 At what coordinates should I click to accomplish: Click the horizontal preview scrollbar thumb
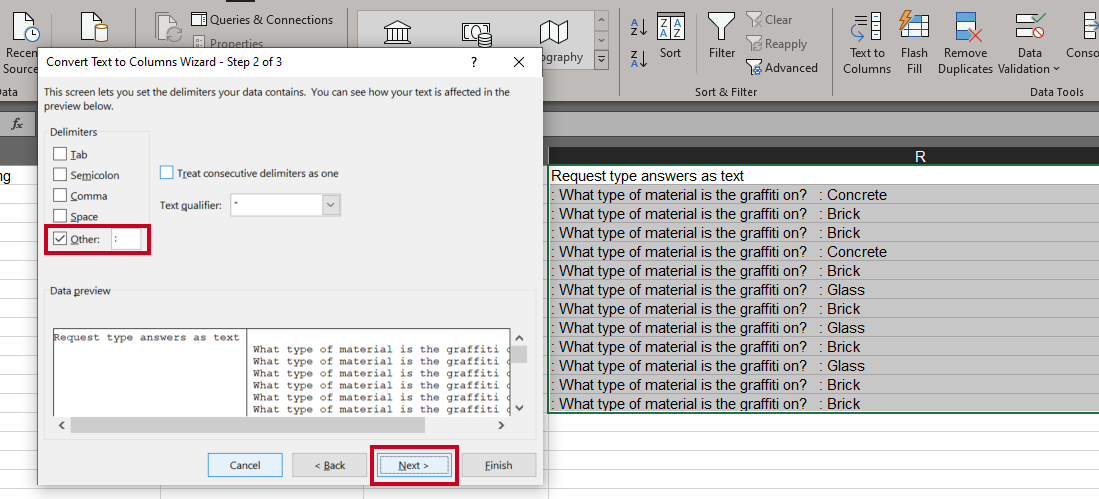tap(247, 425)
